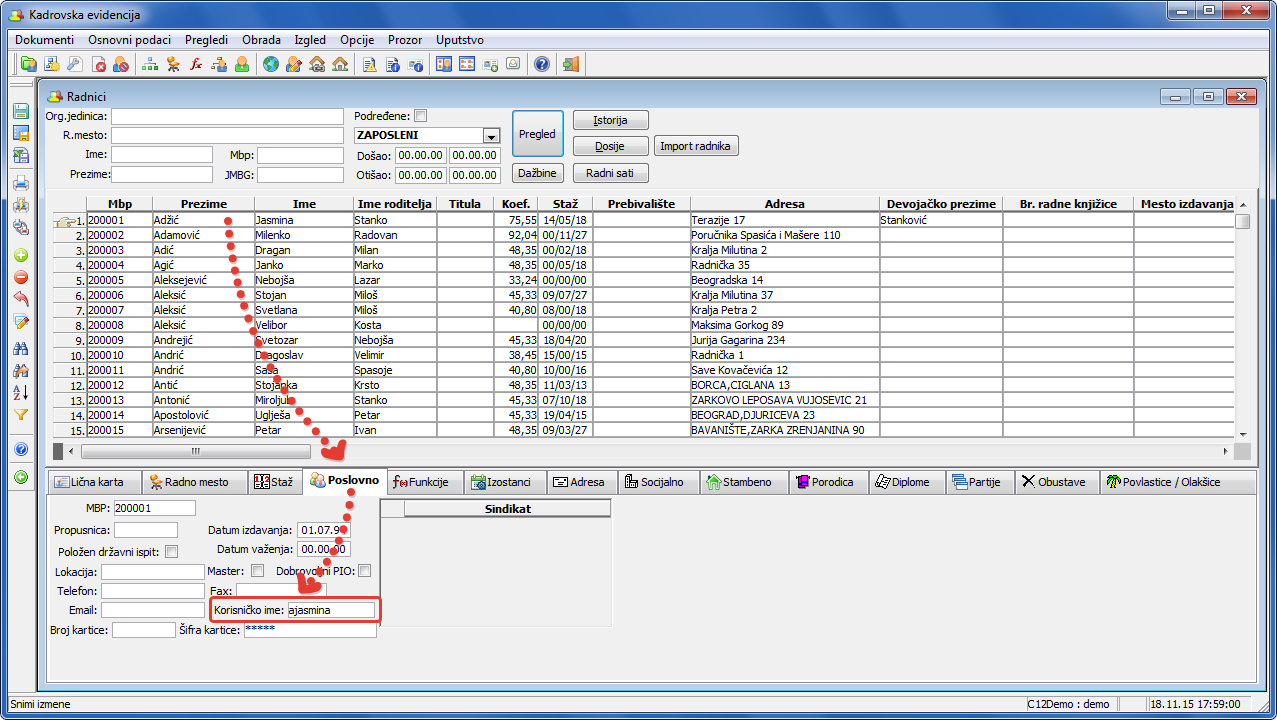This screenshot has width=1277, height=720.
Task: Click the red minus delete record icon
Action: (20, 277)
